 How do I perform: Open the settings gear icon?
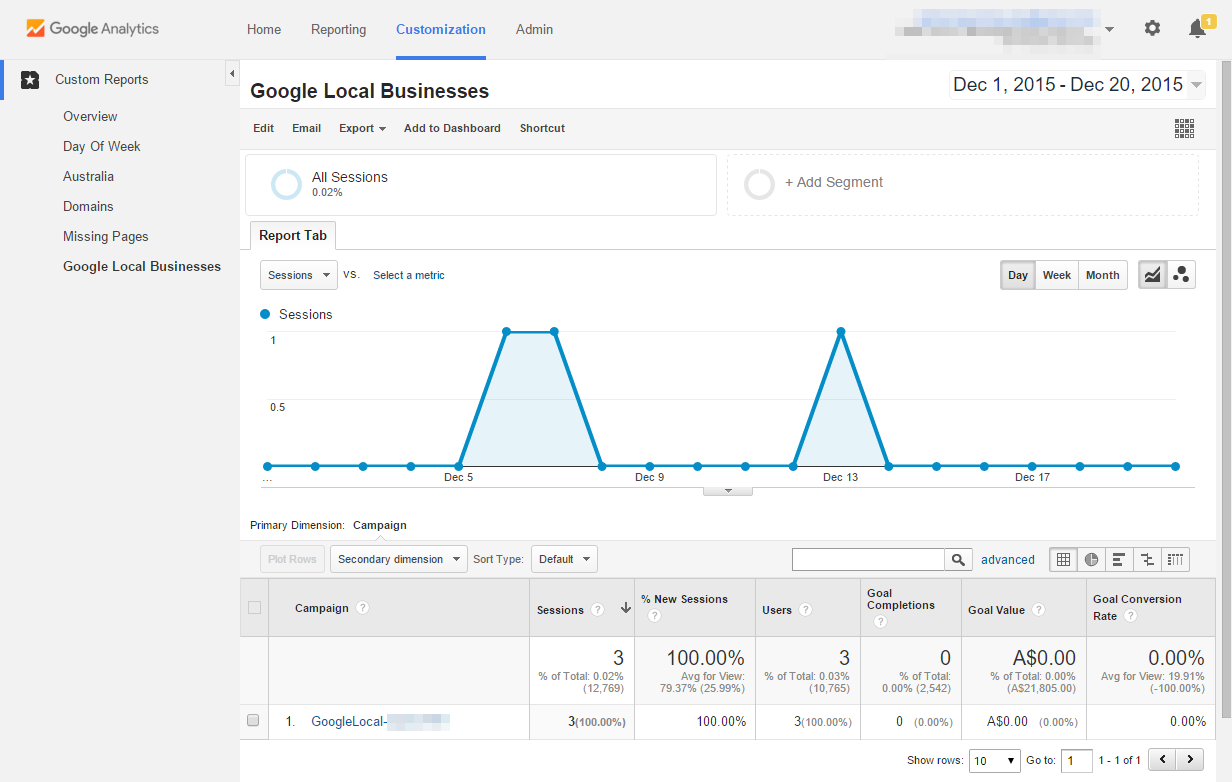click(x=1152, y=29)
